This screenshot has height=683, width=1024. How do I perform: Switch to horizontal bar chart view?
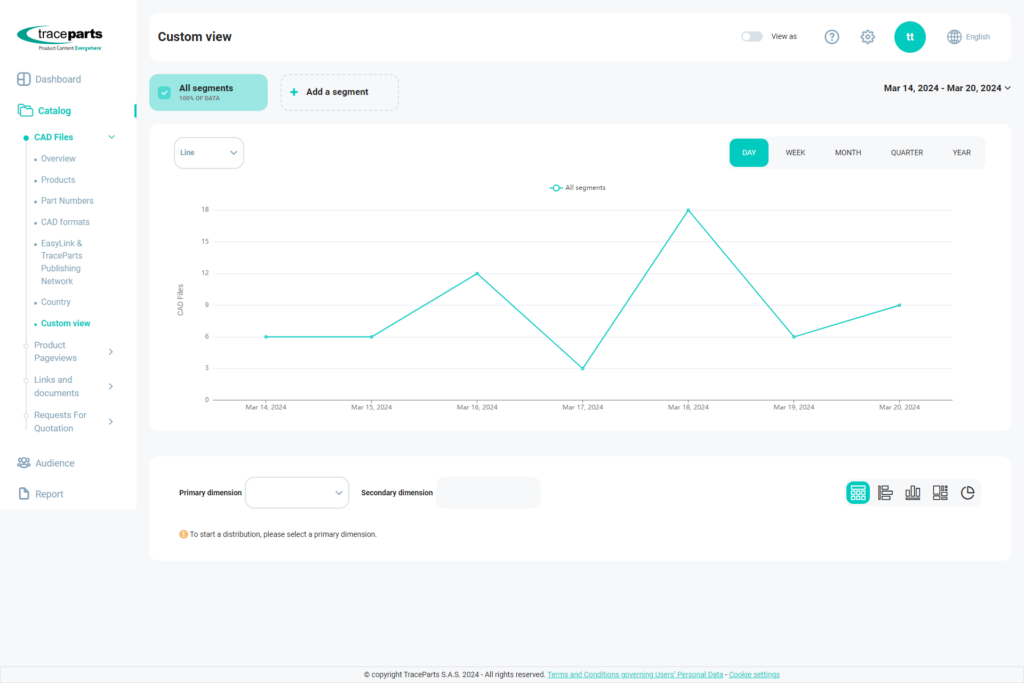tap(885, 492)
